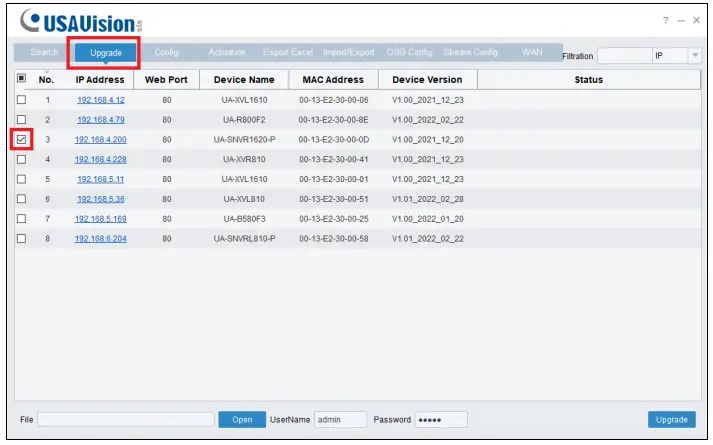Image resolution: width=713 pixels, height=445 pixels.
Task: Expand the IP filtration dropdown
Action: (x=694, y=56)
